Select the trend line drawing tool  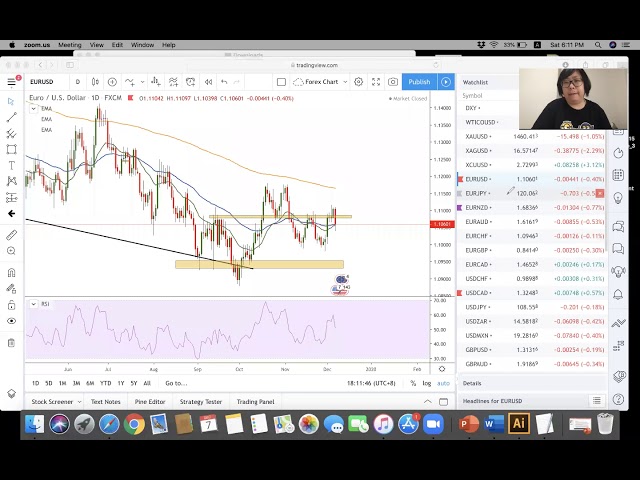click(x=11, y=117)
